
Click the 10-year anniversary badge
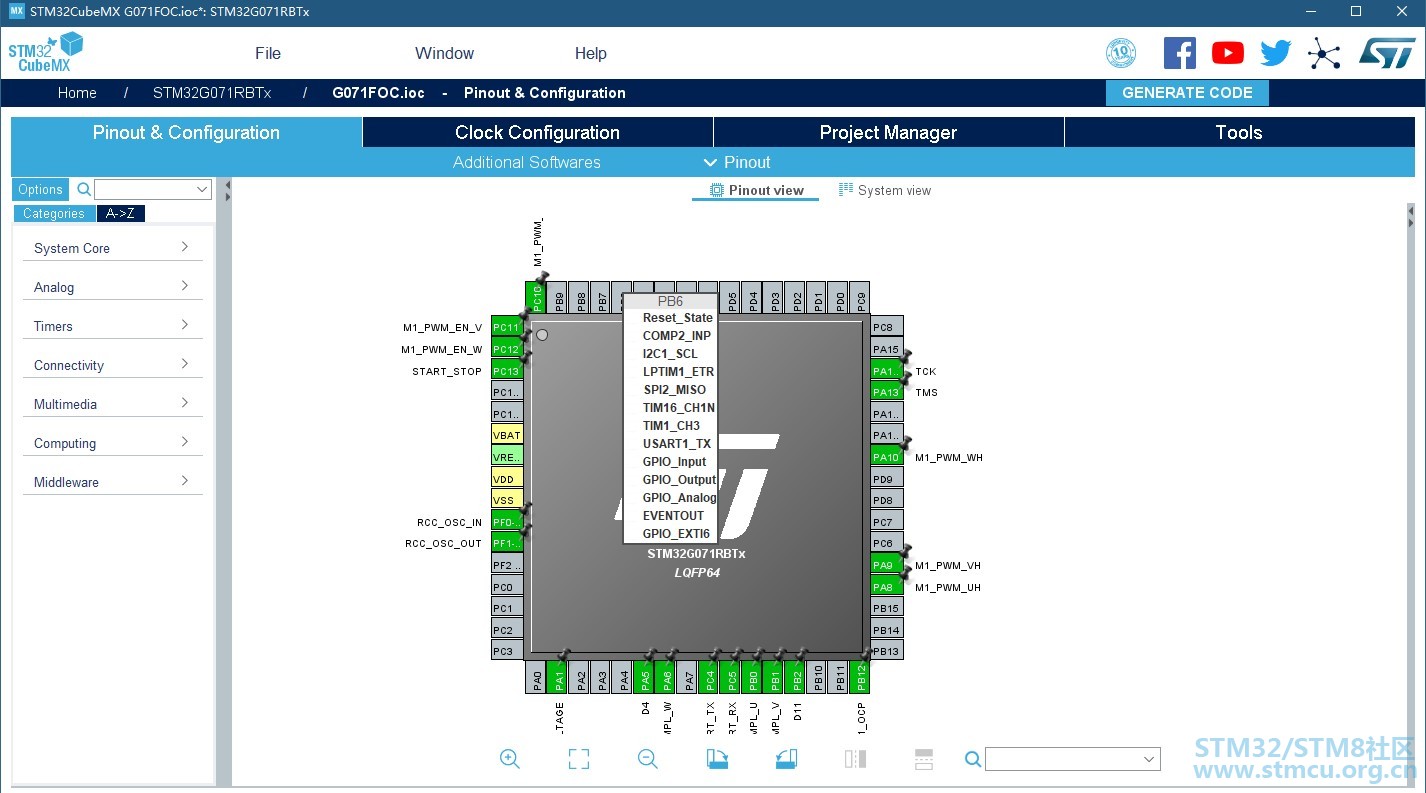tap(1122, 53)
